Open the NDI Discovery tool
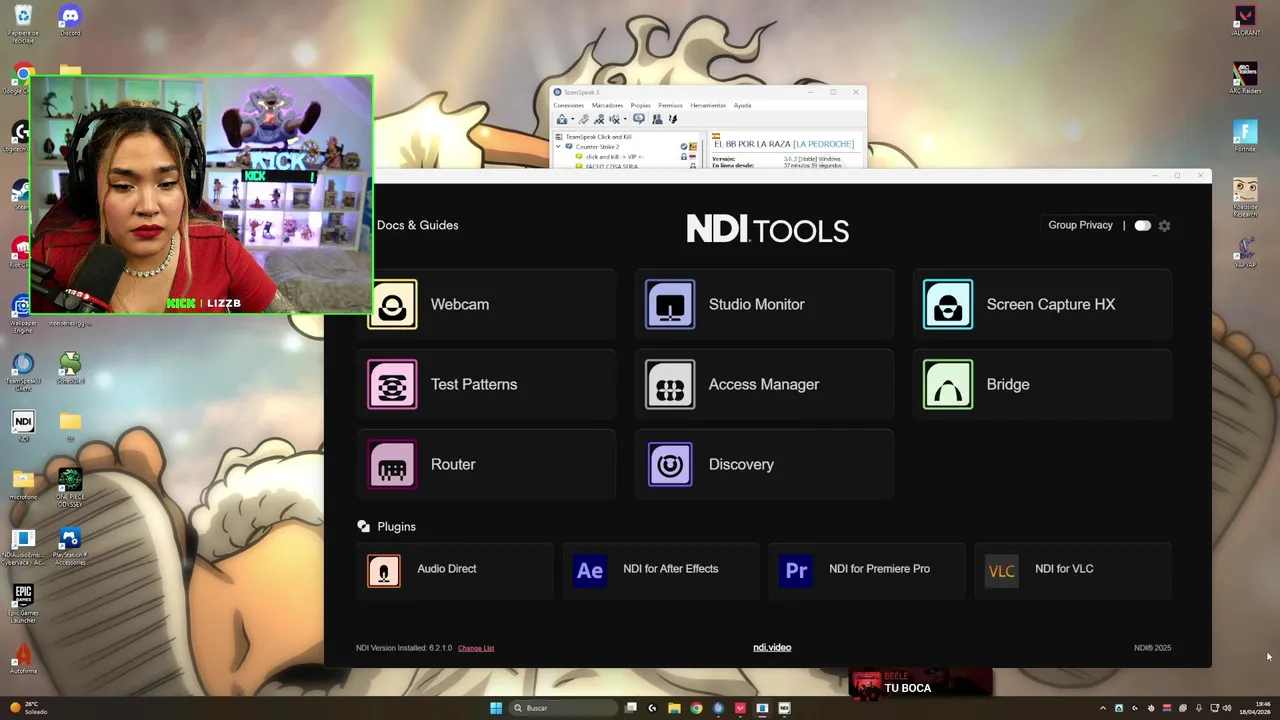The image size is (1280, 720). pos(764,464)
